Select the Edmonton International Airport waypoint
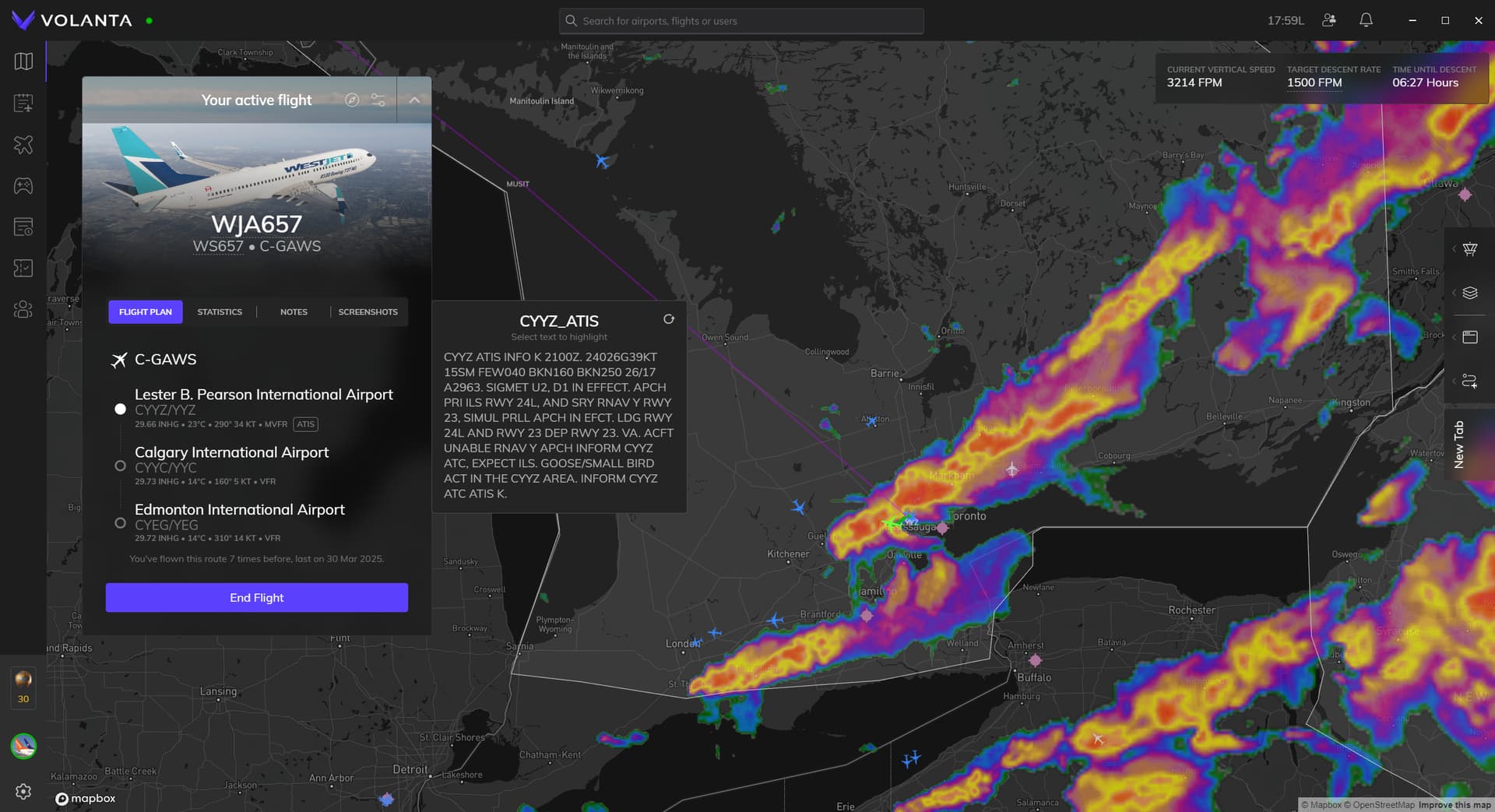1495x812 pixels. pos(239,510)
